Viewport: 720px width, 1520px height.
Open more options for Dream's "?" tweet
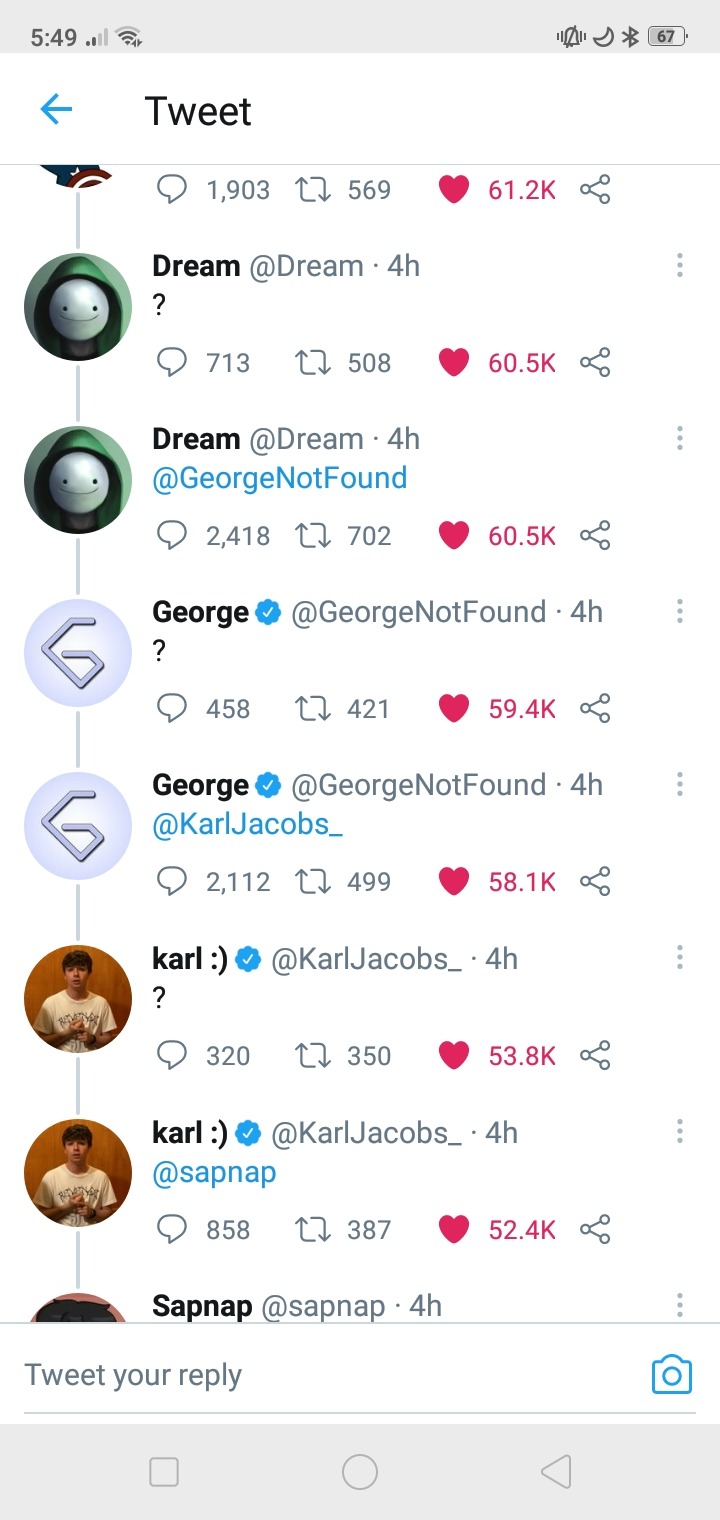680,265
